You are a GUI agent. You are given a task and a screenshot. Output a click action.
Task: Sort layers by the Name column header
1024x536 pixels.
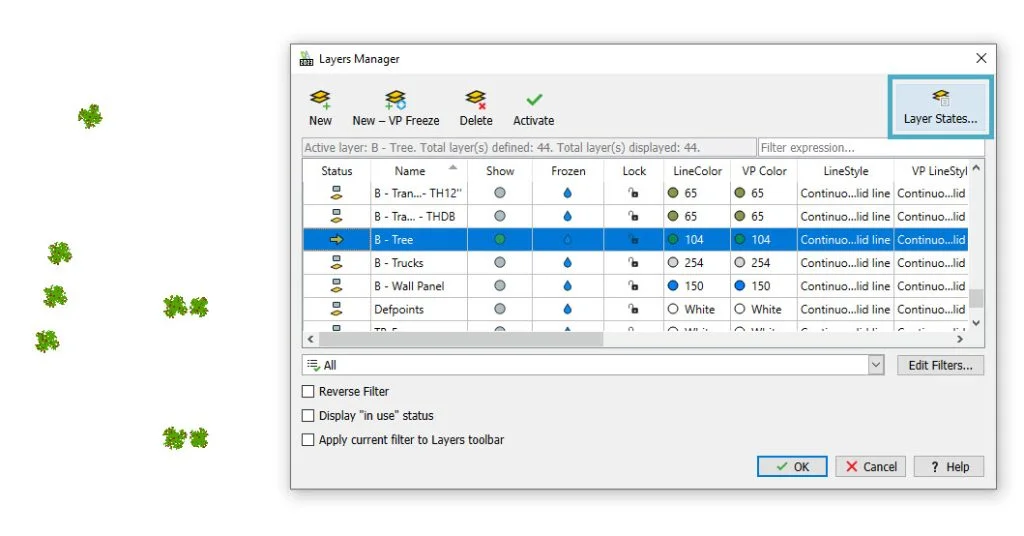[410, 171]
